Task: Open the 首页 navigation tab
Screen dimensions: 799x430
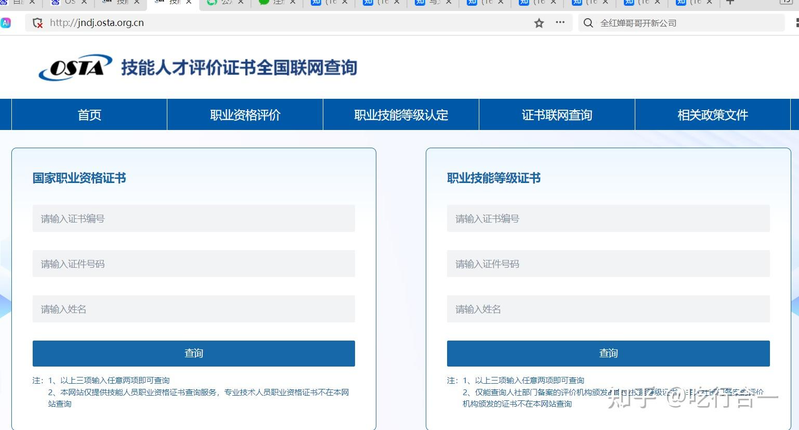Action: click(89, 115)
